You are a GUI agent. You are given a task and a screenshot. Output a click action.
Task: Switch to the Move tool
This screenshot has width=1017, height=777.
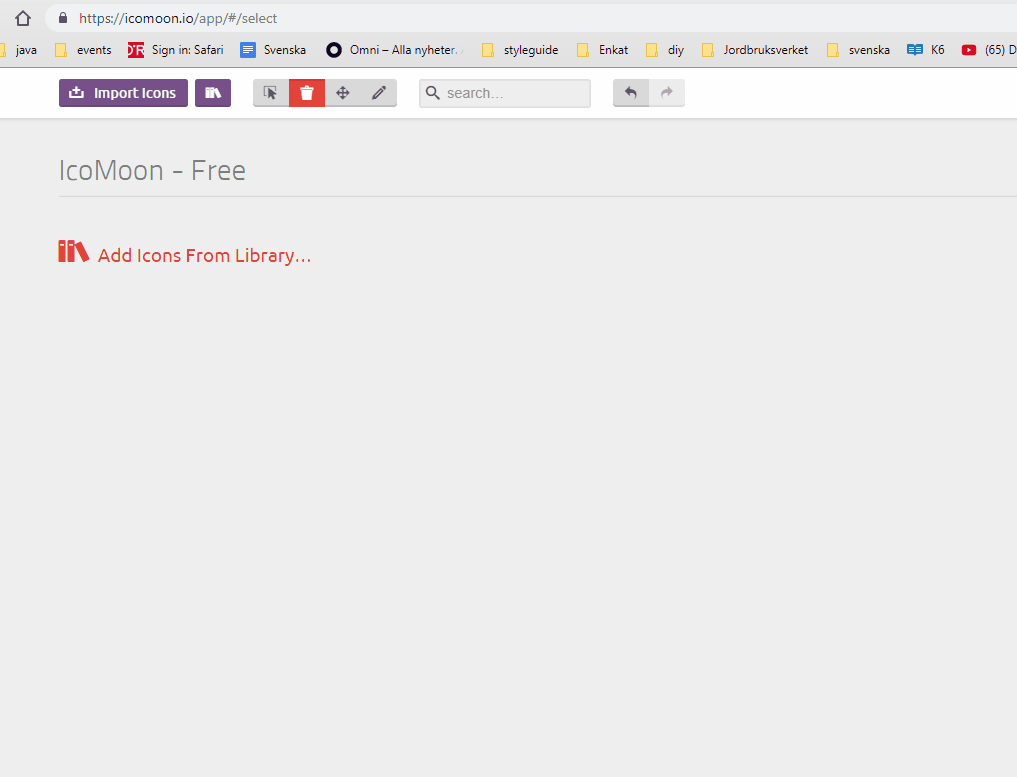pyautogui.click(x=343, y=93)
